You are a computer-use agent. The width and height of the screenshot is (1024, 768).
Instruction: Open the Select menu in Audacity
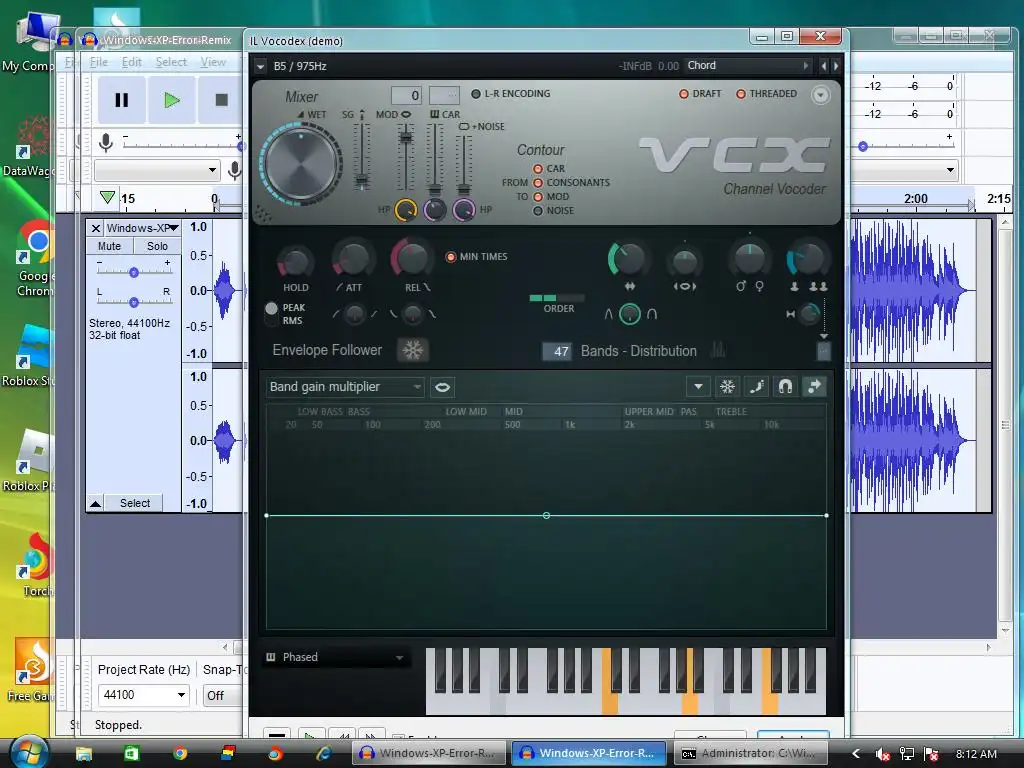point(171,62)
